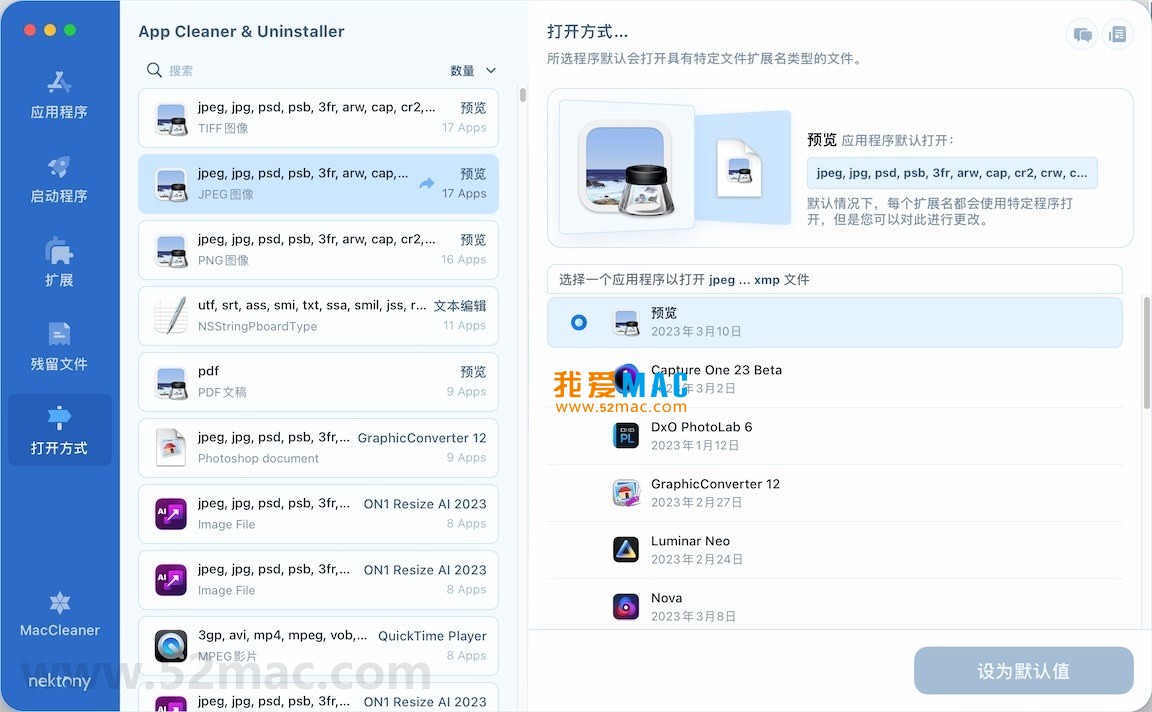Choose Capture One 23 Beta as opener
The width and height of the screenshot is (1152, 712).
(835, 379)
